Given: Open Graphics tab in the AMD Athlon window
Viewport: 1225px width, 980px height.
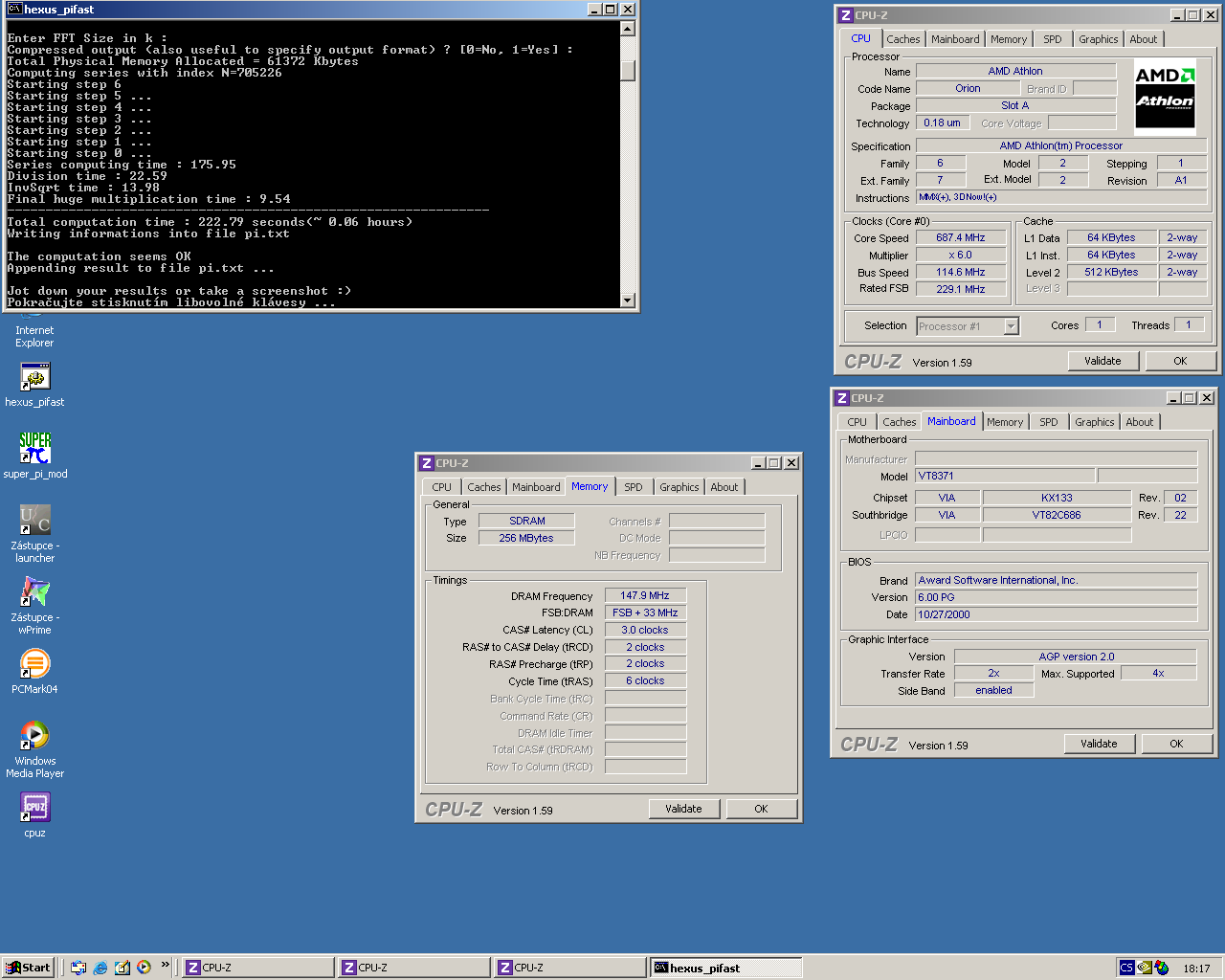Looking at the screenshot, I should tap(1098, 39).
